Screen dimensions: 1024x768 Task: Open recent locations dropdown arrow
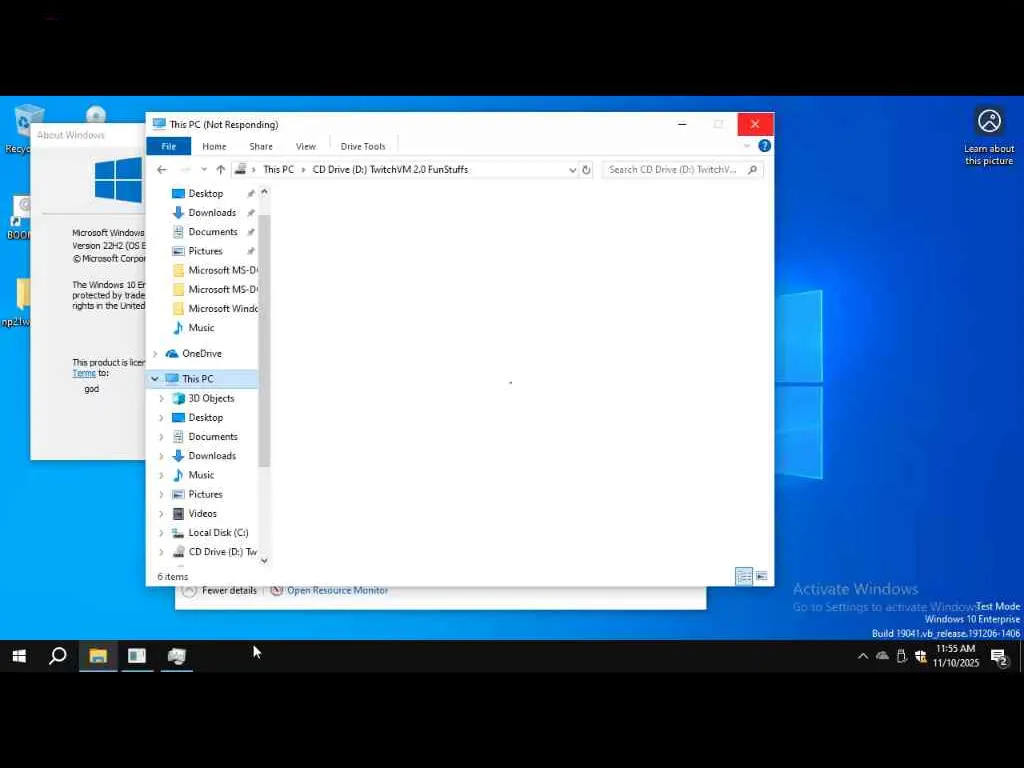204,170
